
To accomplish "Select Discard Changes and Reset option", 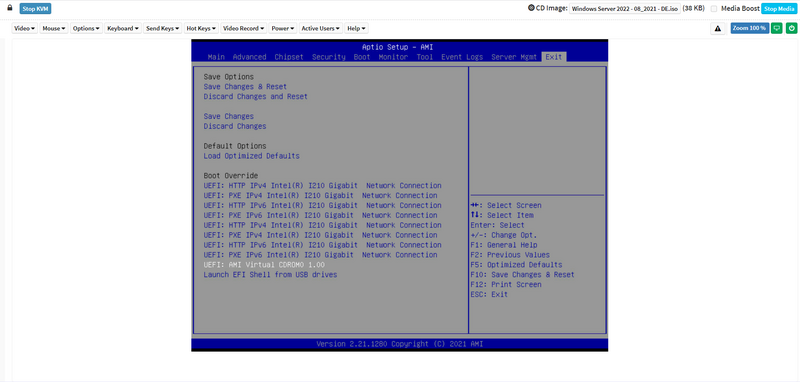I will click(256, 96).
